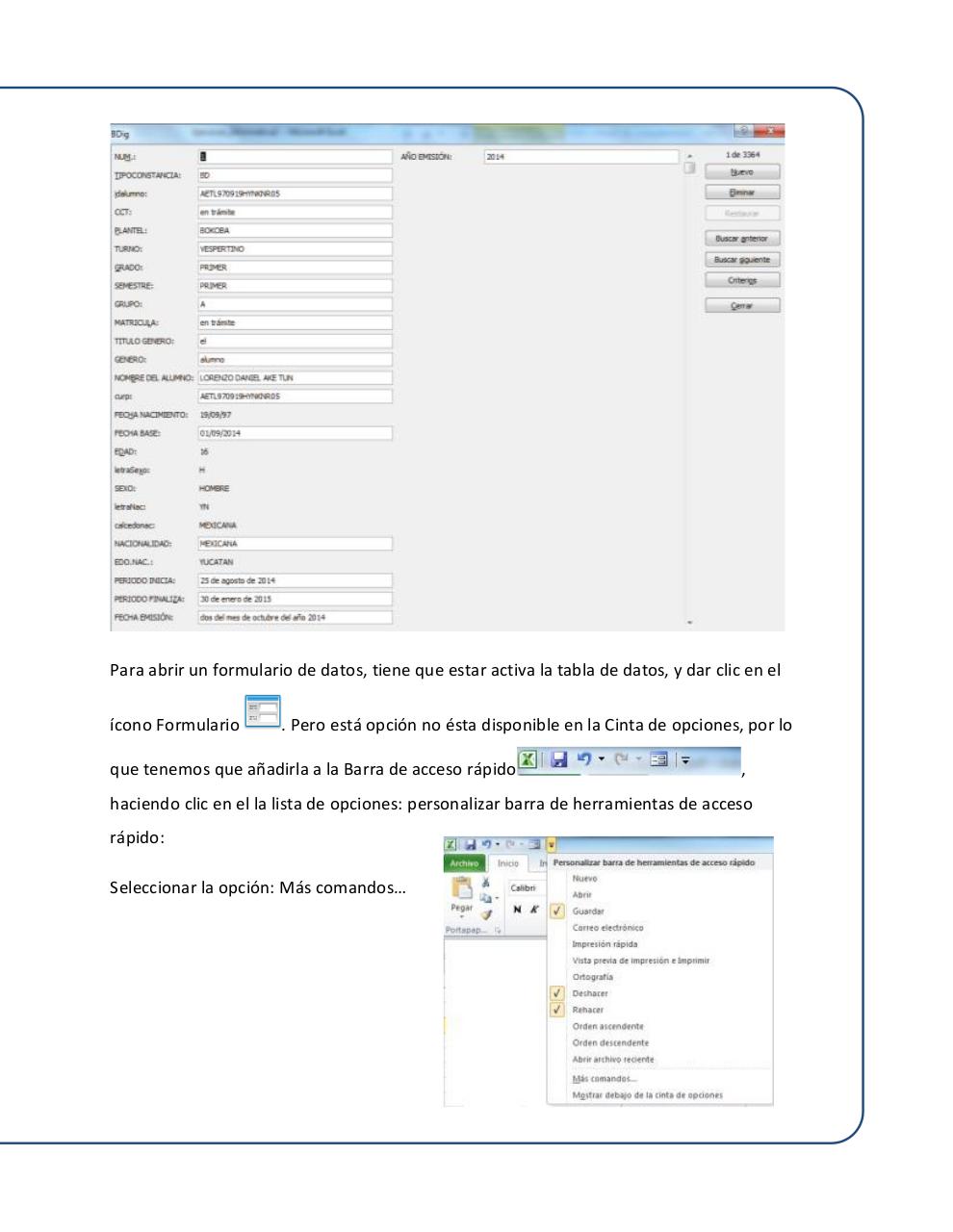
Task: Click the Rehacer (redo) icon
Action: (623, 760)
